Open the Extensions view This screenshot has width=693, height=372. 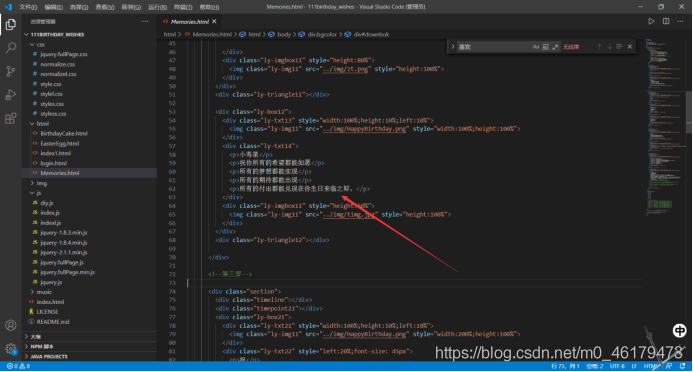[11, 118]
